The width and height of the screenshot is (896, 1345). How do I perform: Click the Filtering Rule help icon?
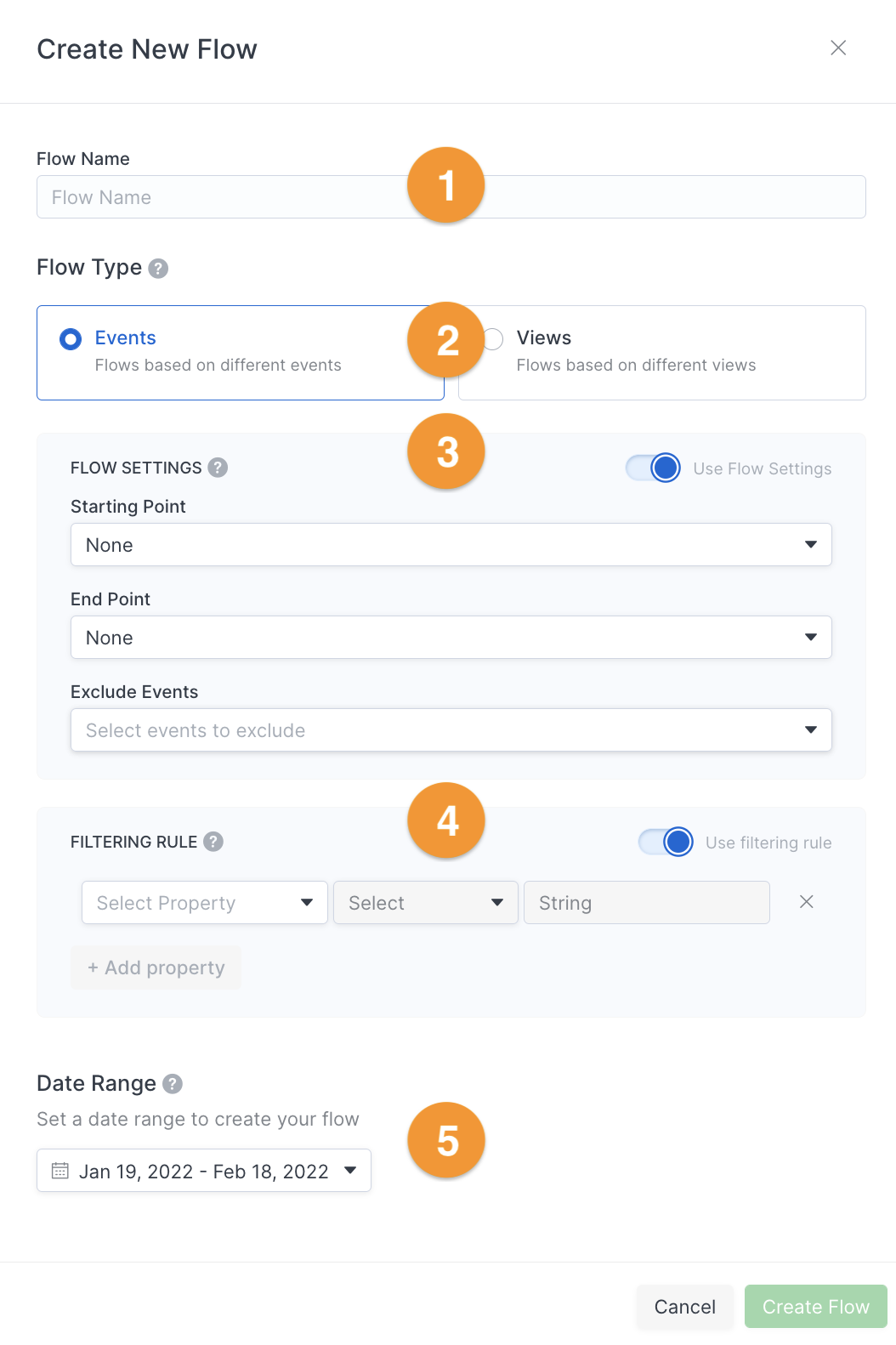[x=213, y=842]
